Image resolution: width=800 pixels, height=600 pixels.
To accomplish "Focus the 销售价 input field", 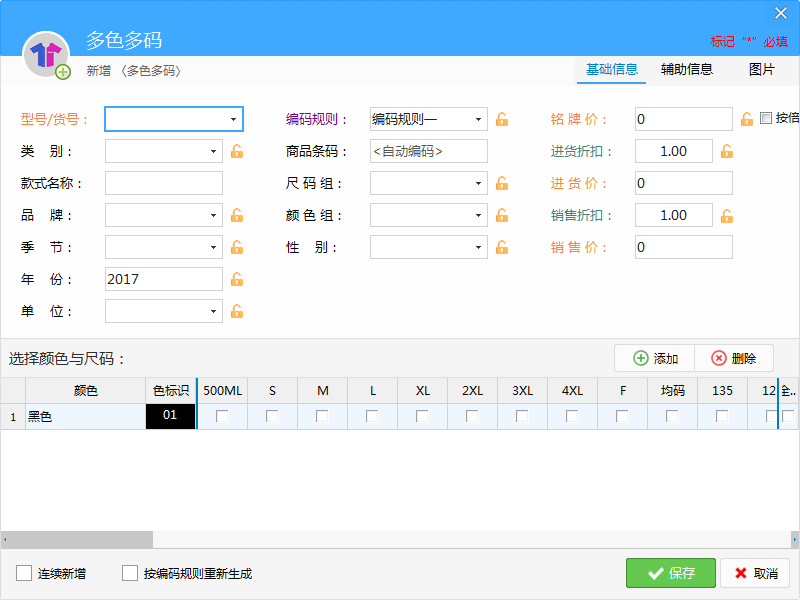I will [x=684, y=247].
